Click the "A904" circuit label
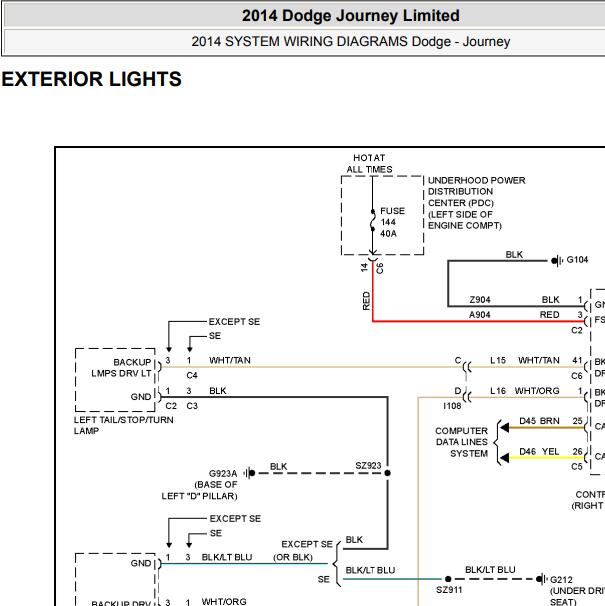 479,315
